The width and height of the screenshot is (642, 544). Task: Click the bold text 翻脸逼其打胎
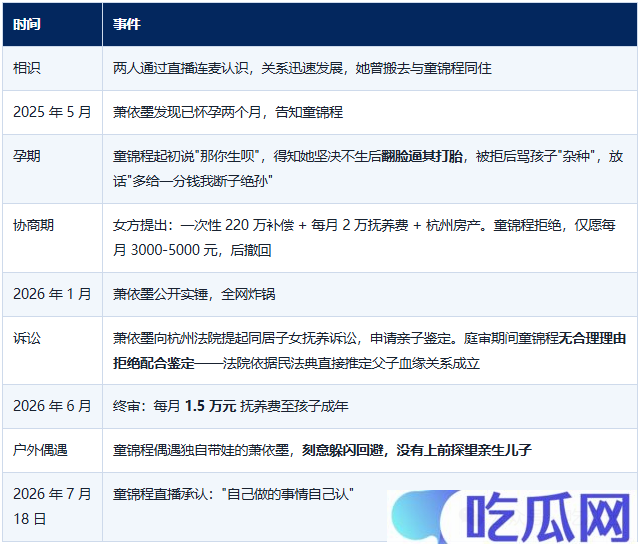[x=422, y=156]
